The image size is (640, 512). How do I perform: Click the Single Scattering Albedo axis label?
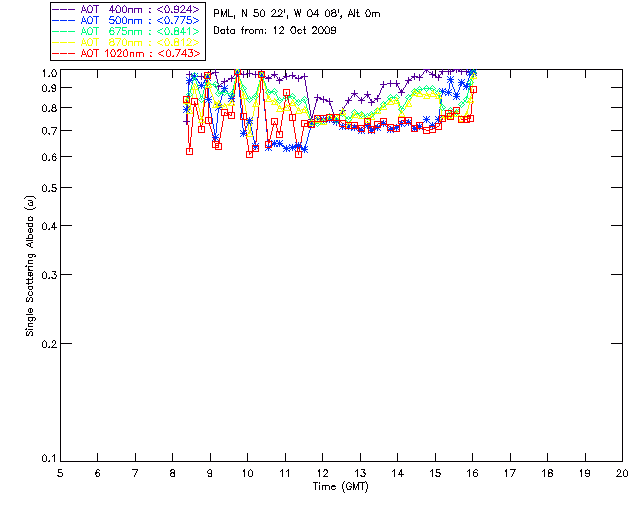click(x=30, y=265)
